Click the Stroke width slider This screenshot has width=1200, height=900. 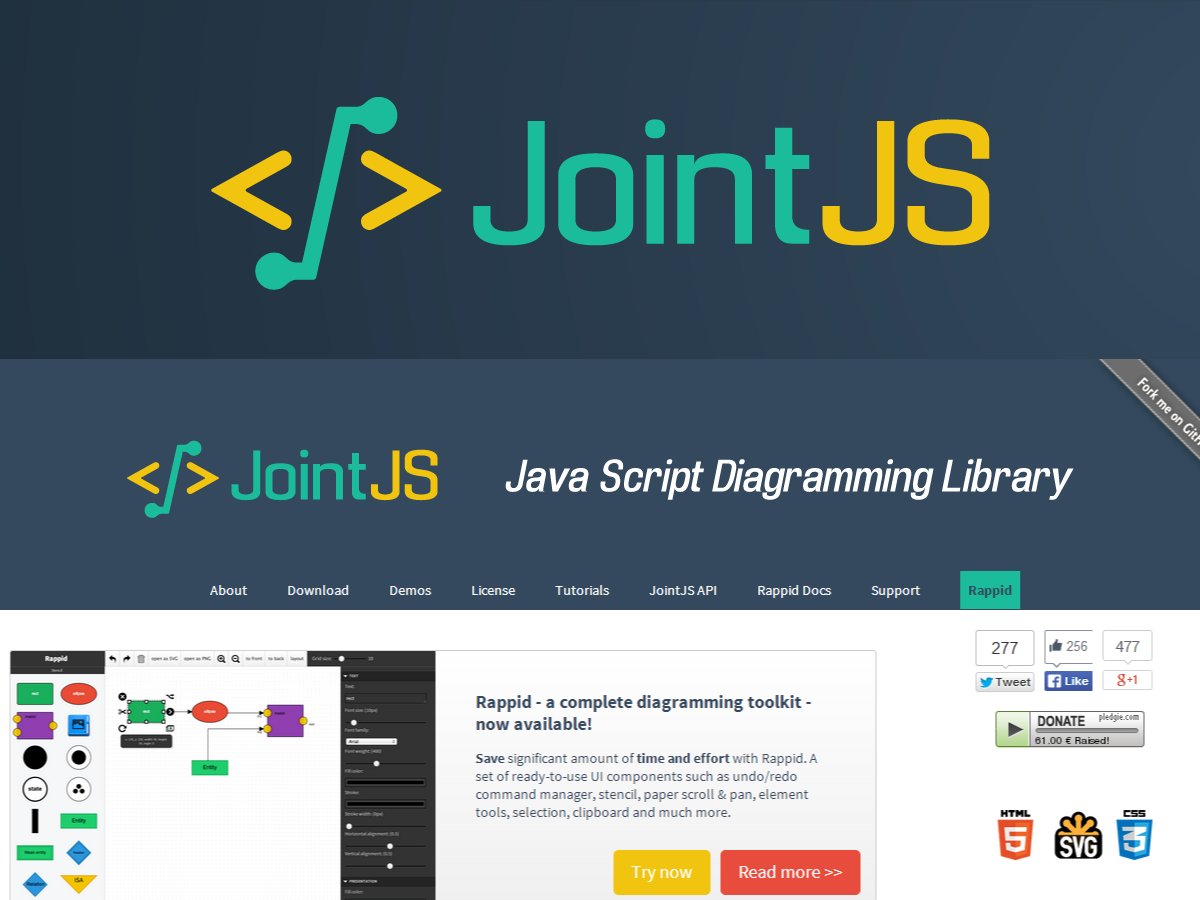[x=385, y=826]
